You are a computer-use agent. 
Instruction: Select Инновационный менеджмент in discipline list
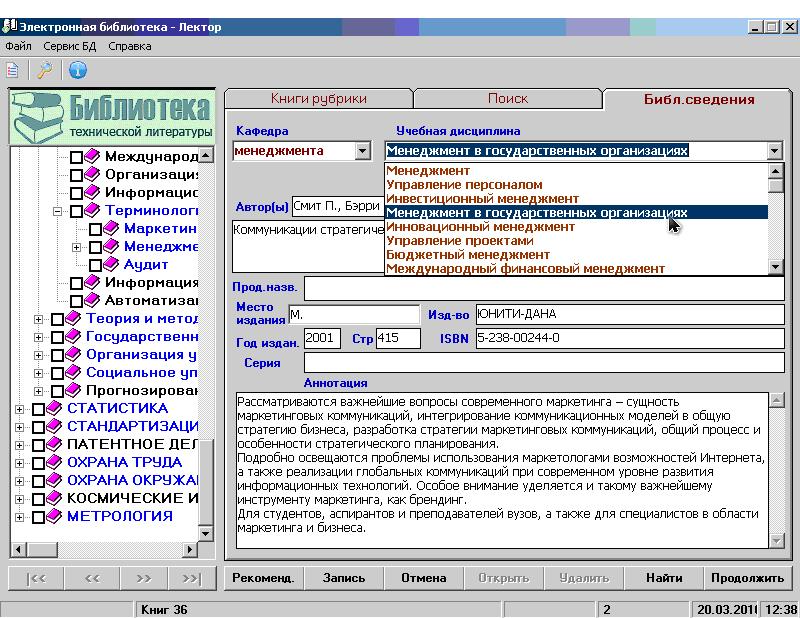tap(576, 227)
